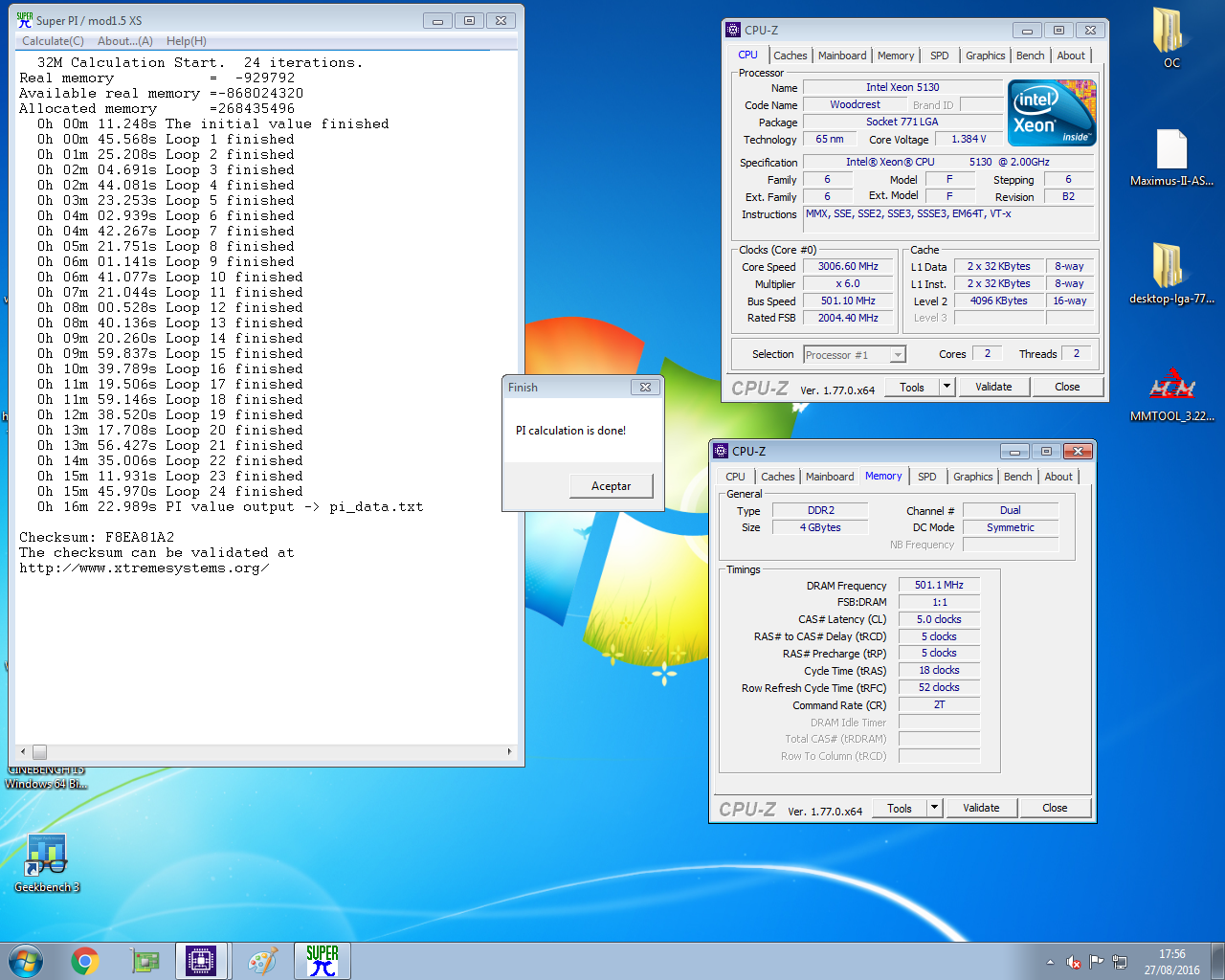1225x980 pixels.
Task: Switch to Mainboard tab in lower CPU-Z
Action: tap(830, 477)
